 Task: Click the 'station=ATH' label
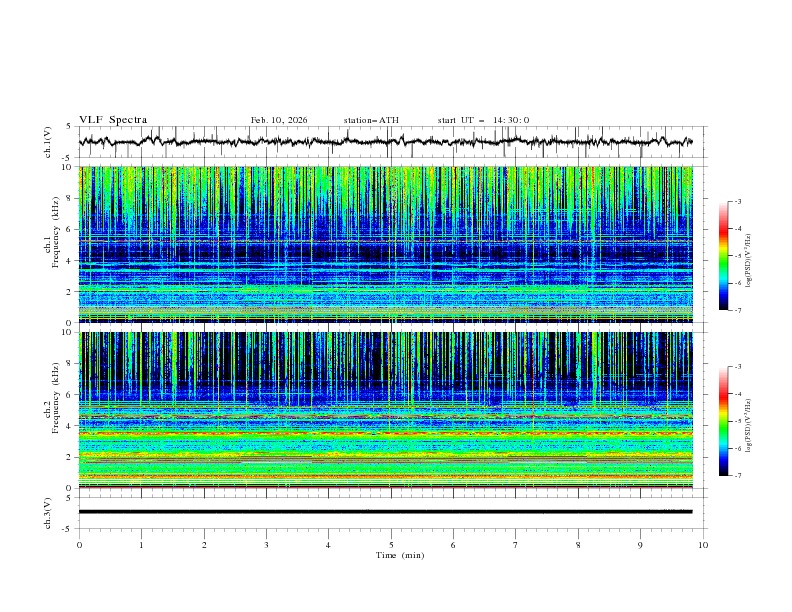click(371, 120)
